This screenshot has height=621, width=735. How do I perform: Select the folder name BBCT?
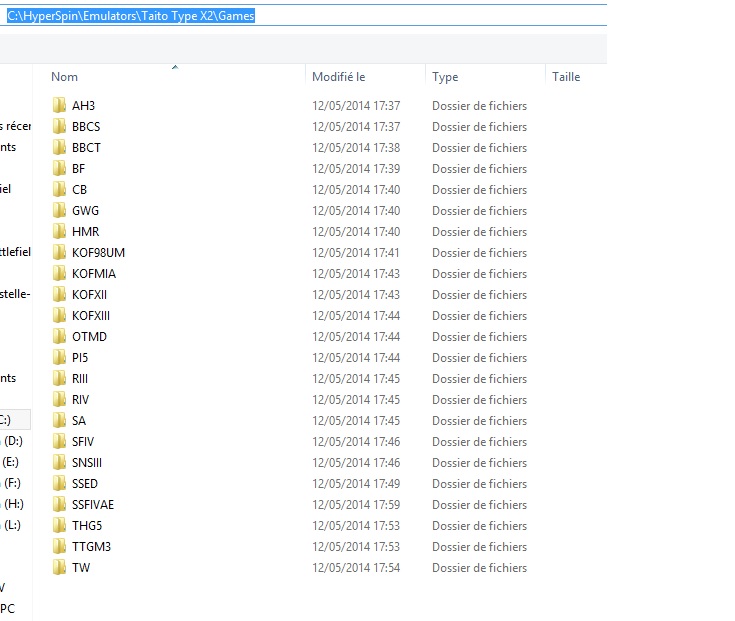click(86, 148)
